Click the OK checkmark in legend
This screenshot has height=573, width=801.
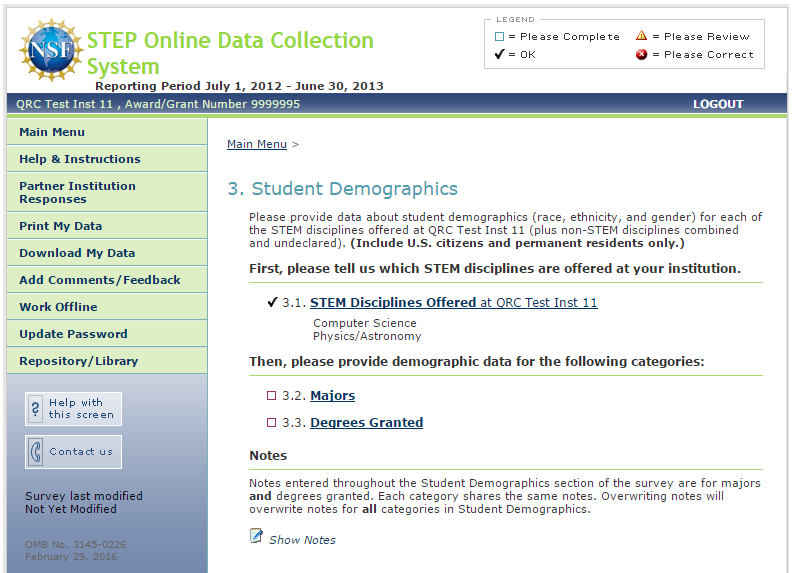[x=499, y=54]
